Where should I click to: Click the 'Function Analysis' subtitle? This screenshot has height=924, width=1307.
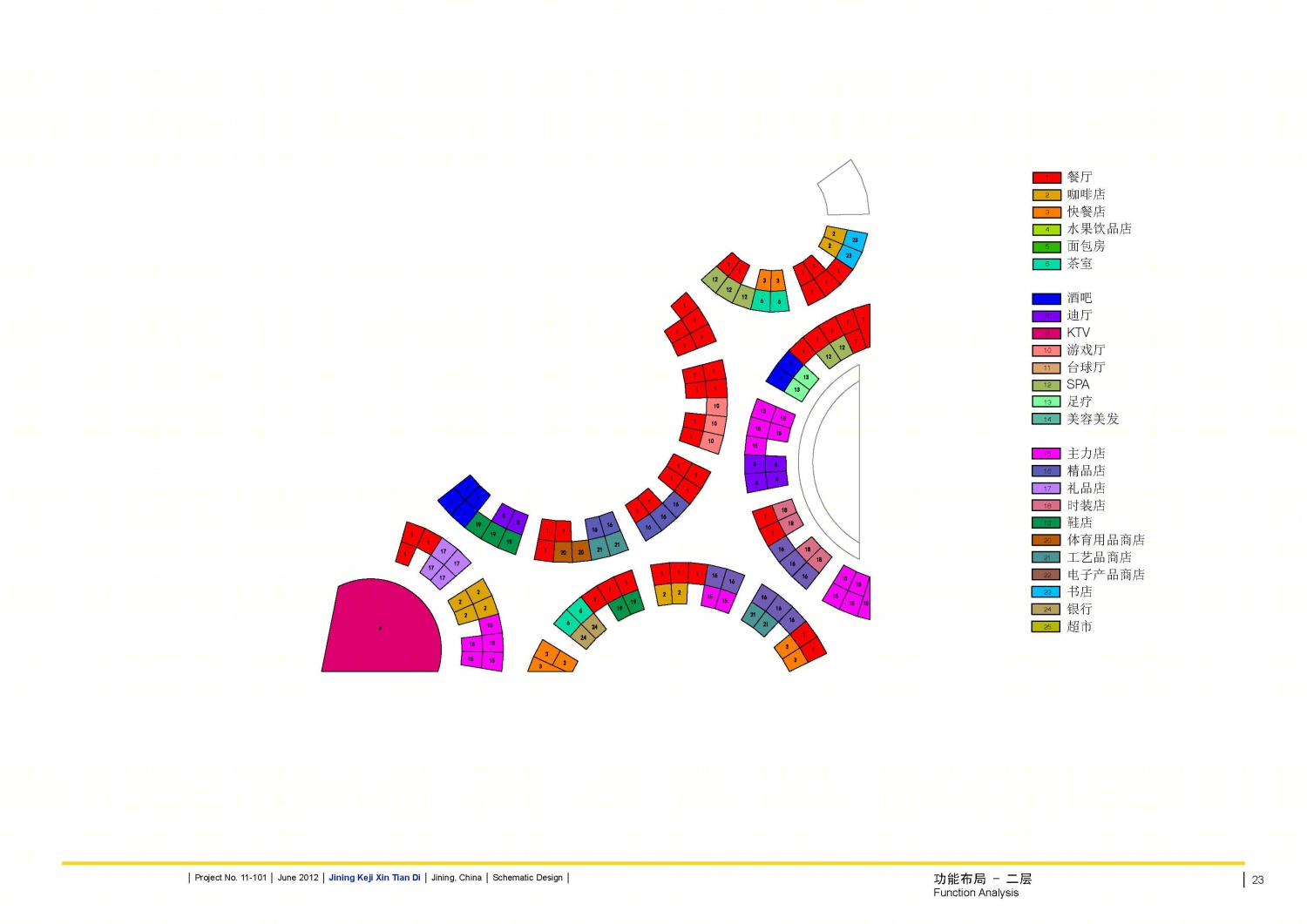tap(976, 893)
